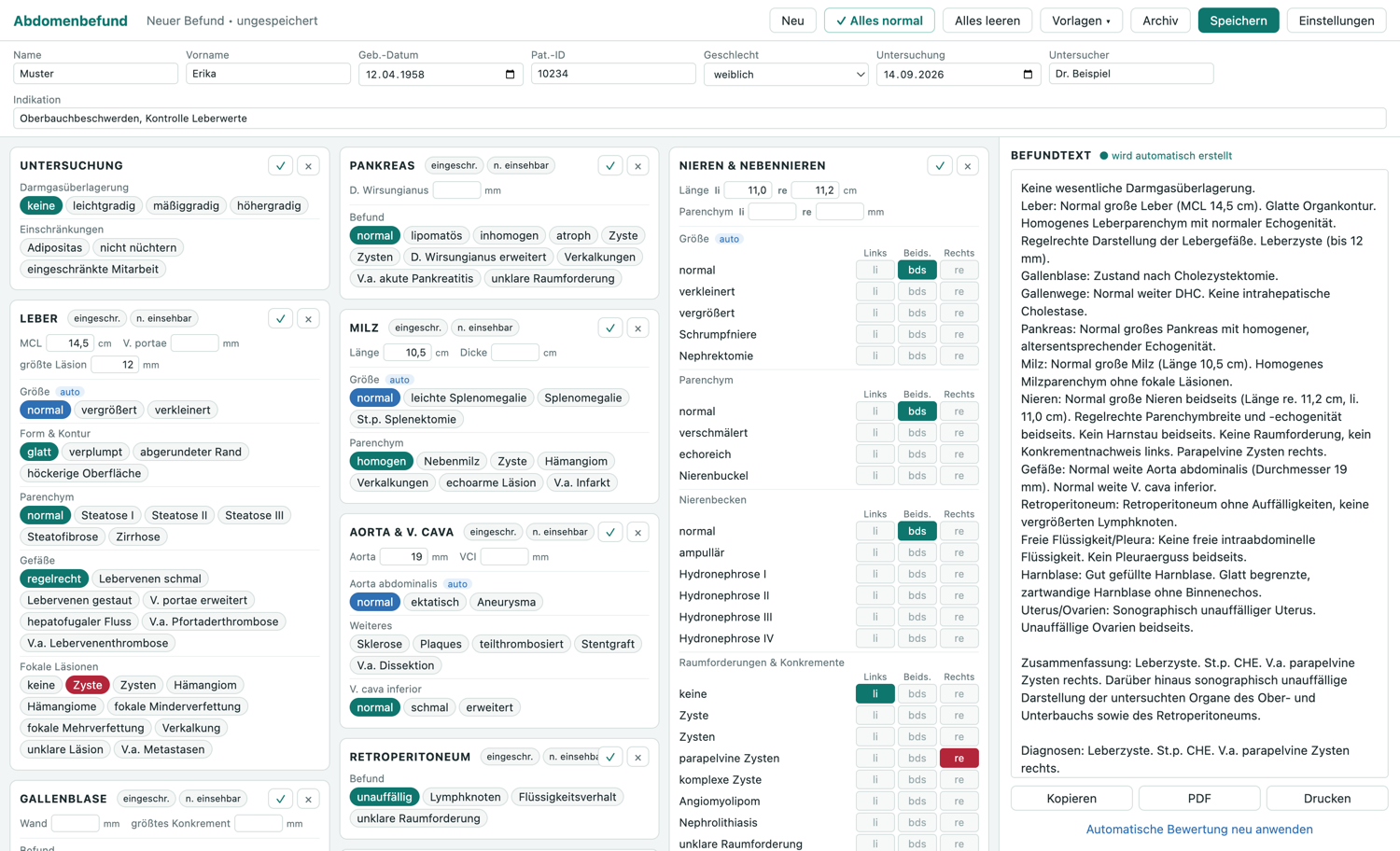Click checkmark icon in Retroperitoneum section
The width and height of the screenshot is (1400, 851).
click(610, 757)
